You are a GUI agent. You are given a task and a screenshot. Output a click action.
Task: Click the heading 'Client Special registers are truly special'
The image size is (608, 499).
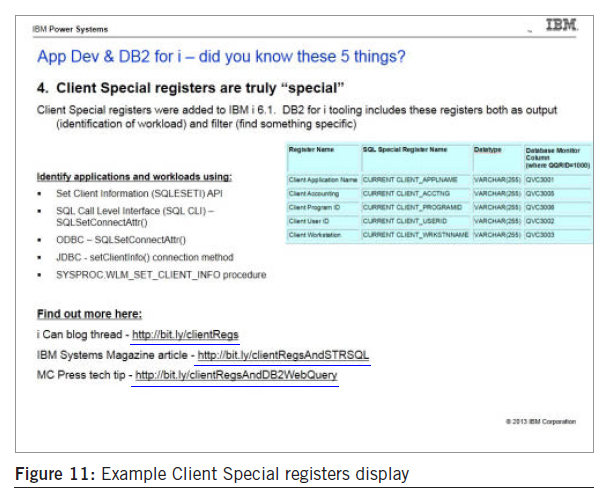pos(190,88)
